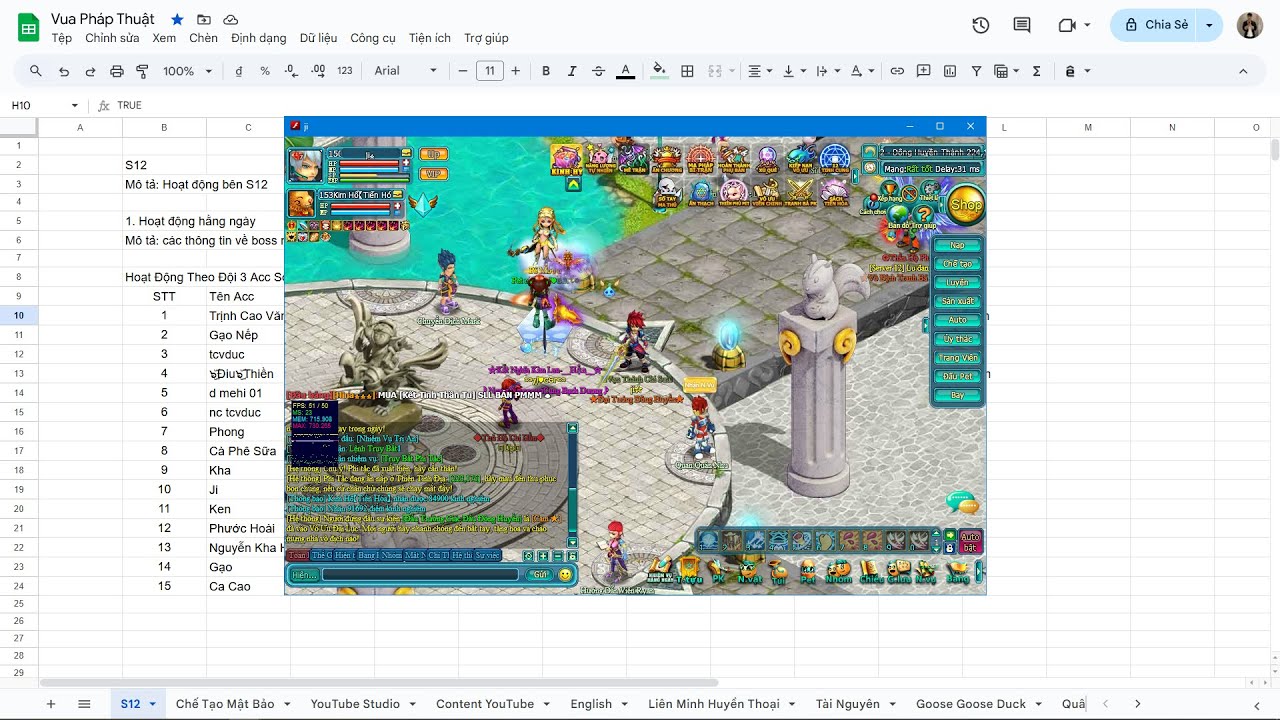This screenshot has height=720, width=1280.
Task: Click the functions sigma icon
Action: pos(1036,71)
